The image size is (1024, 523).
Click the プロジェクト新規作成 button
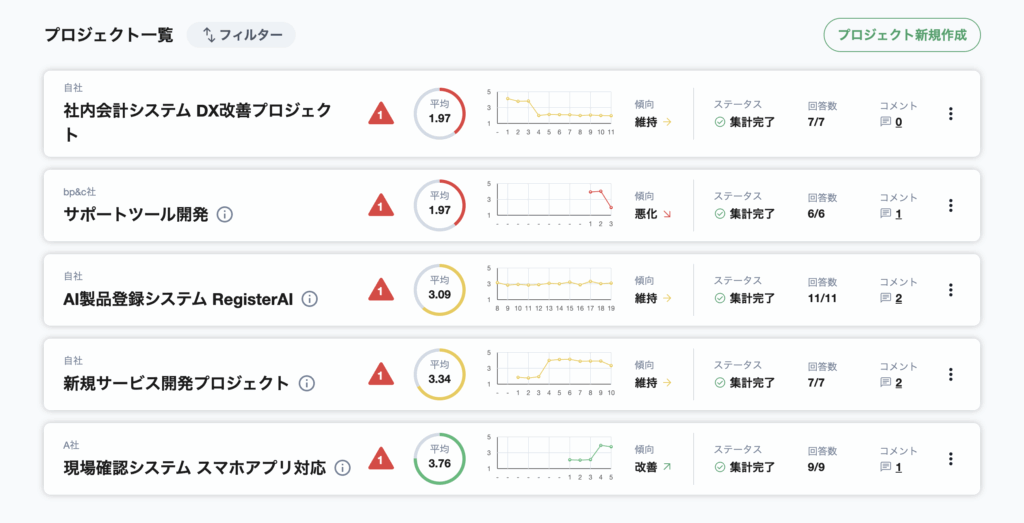[902, 35]
